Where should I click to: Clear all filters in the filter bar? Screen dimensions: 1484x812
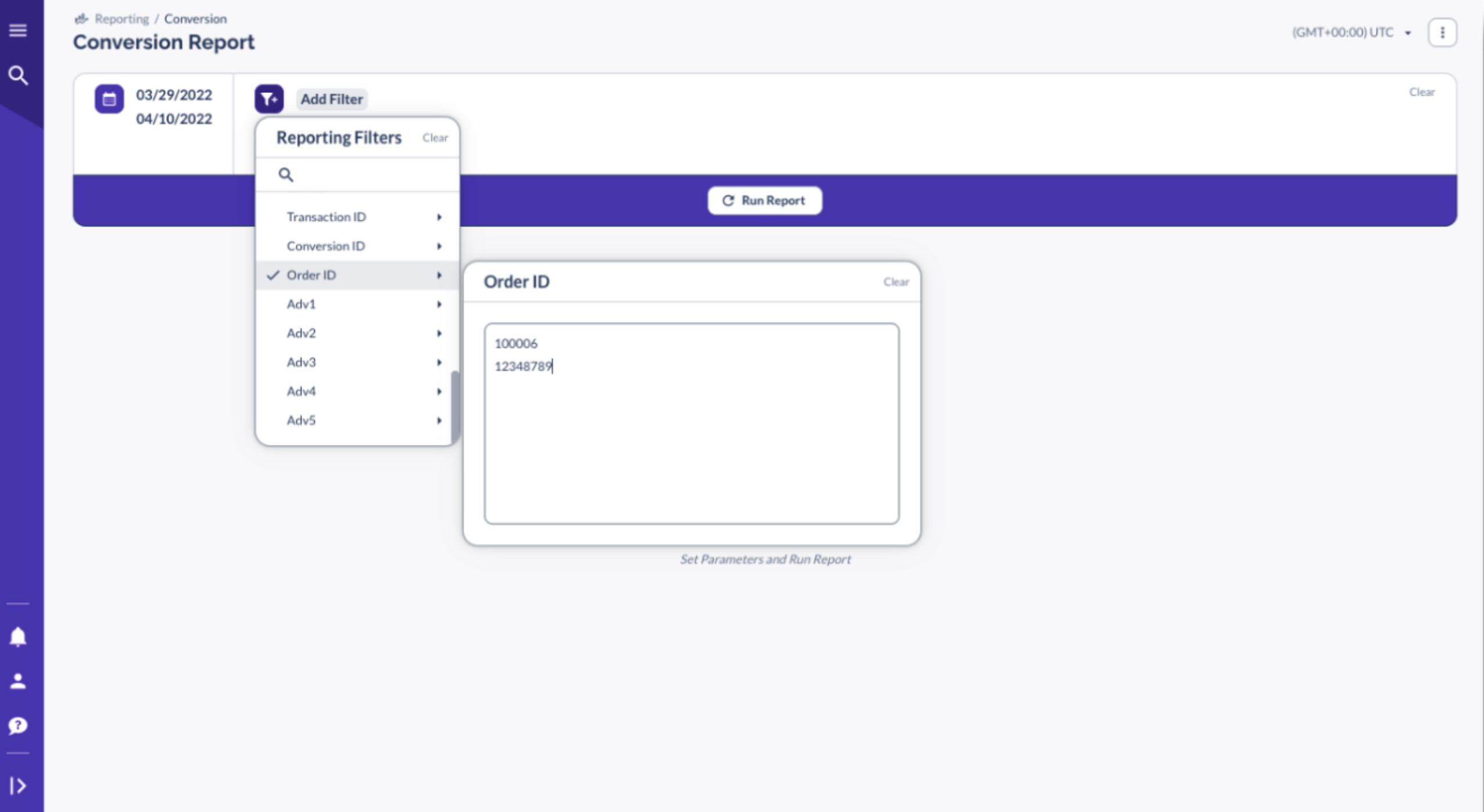tap(1421, 92)
